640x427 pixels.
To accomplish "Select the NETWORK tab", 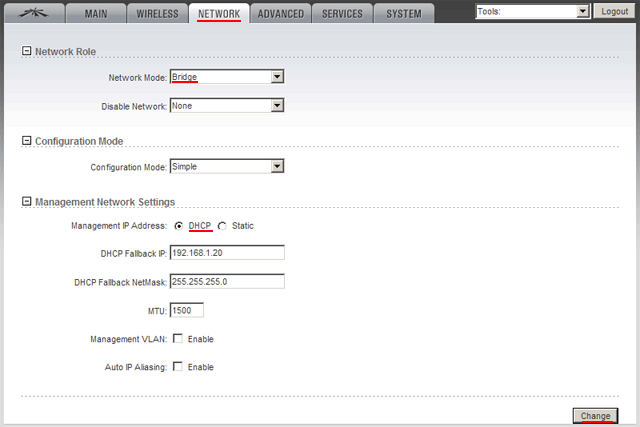I will (x=219, y=13).
